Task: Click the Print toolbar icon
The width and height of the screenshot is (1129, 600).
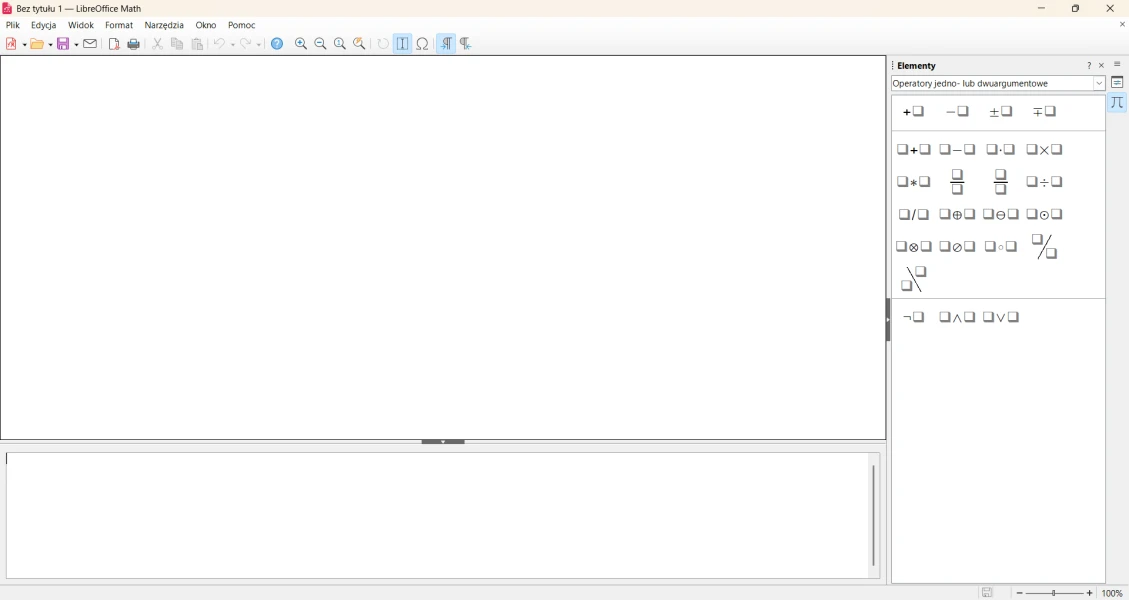Action: [x=134, y=44]
